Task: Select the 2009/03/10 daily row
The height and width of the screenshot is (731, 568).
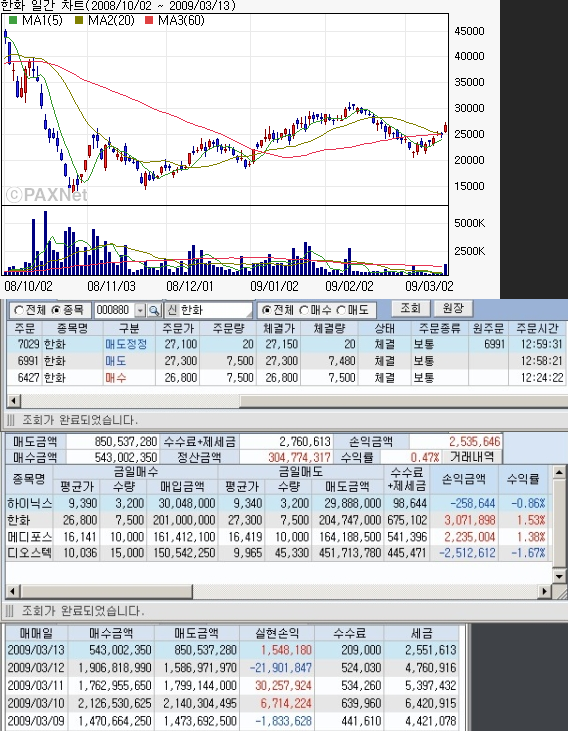Action: click(x=233, y=703)
